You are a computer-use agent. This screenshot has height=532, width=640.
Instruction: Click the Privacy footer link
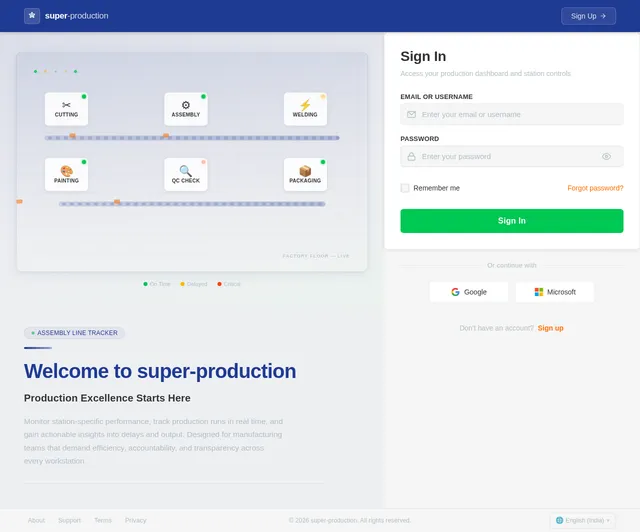[x=136, y=520]
